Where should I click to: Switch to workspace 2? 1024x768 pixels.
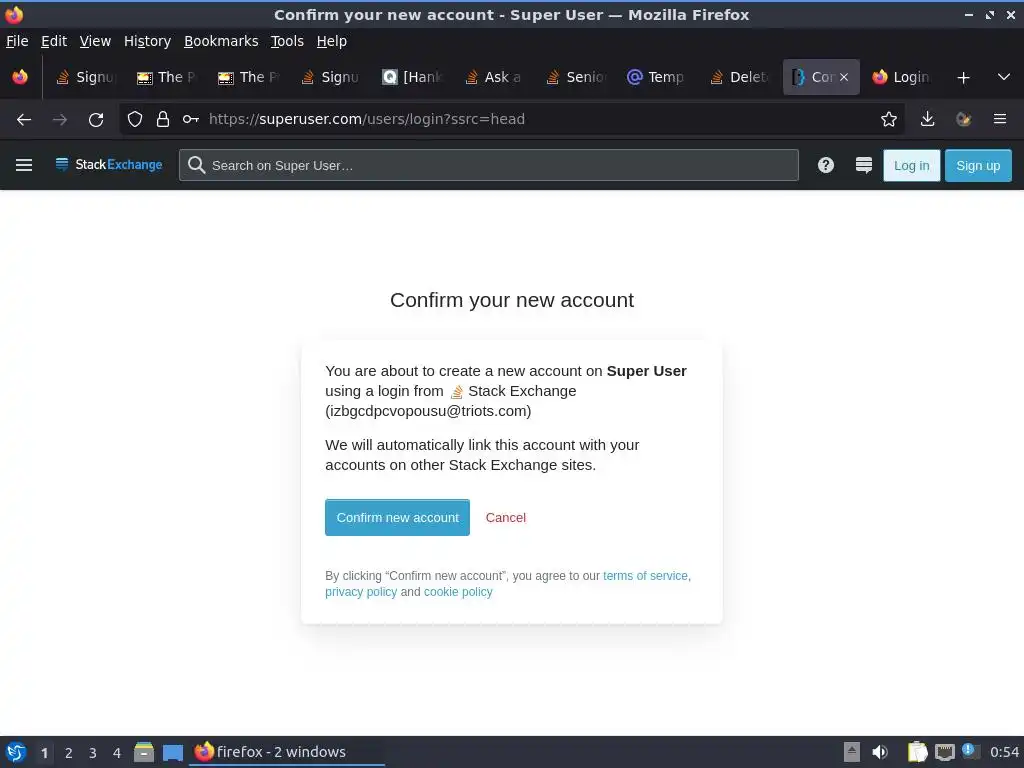68,753
